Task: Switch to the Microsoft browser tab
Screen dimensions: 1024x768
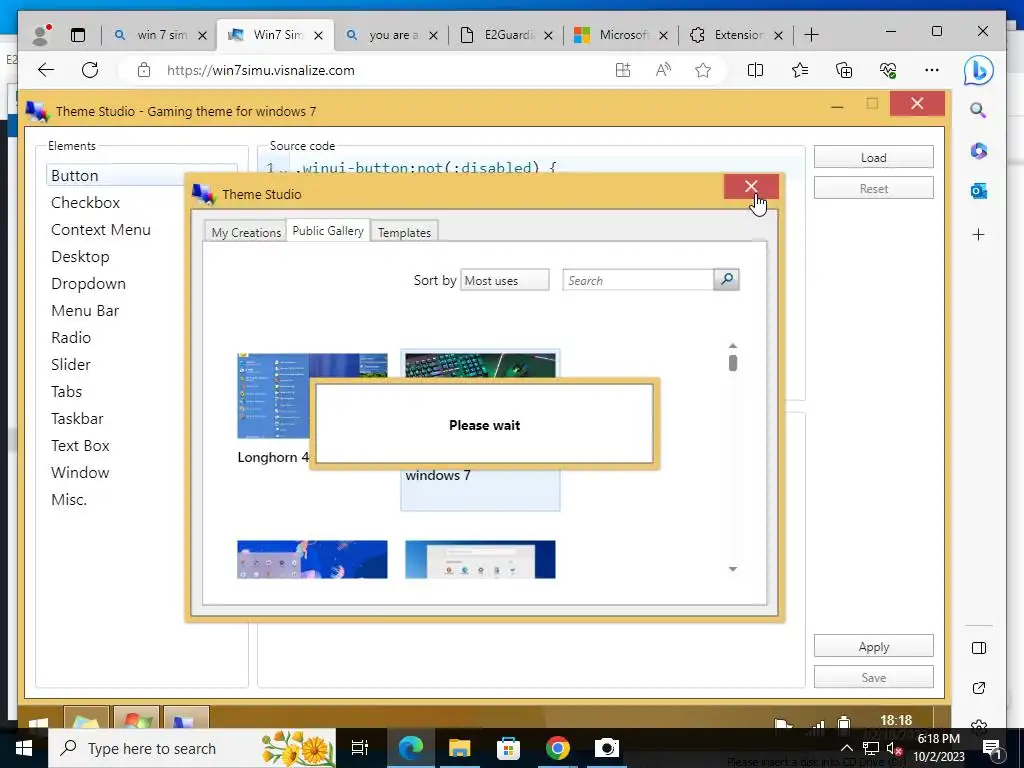Action: pos(623,35)
